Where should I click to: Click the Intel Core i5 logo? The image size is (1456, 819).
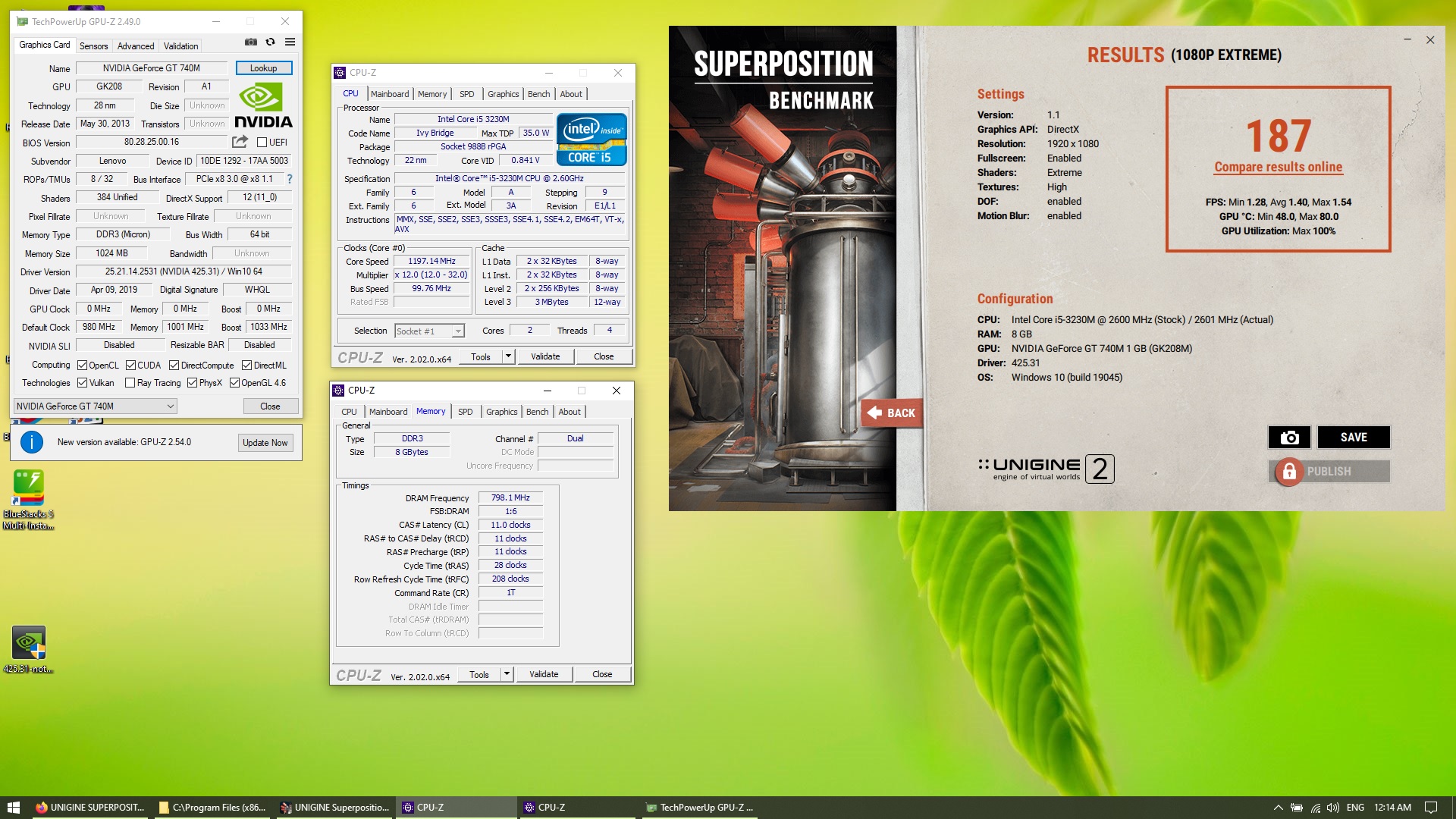(x=591, y=140)
